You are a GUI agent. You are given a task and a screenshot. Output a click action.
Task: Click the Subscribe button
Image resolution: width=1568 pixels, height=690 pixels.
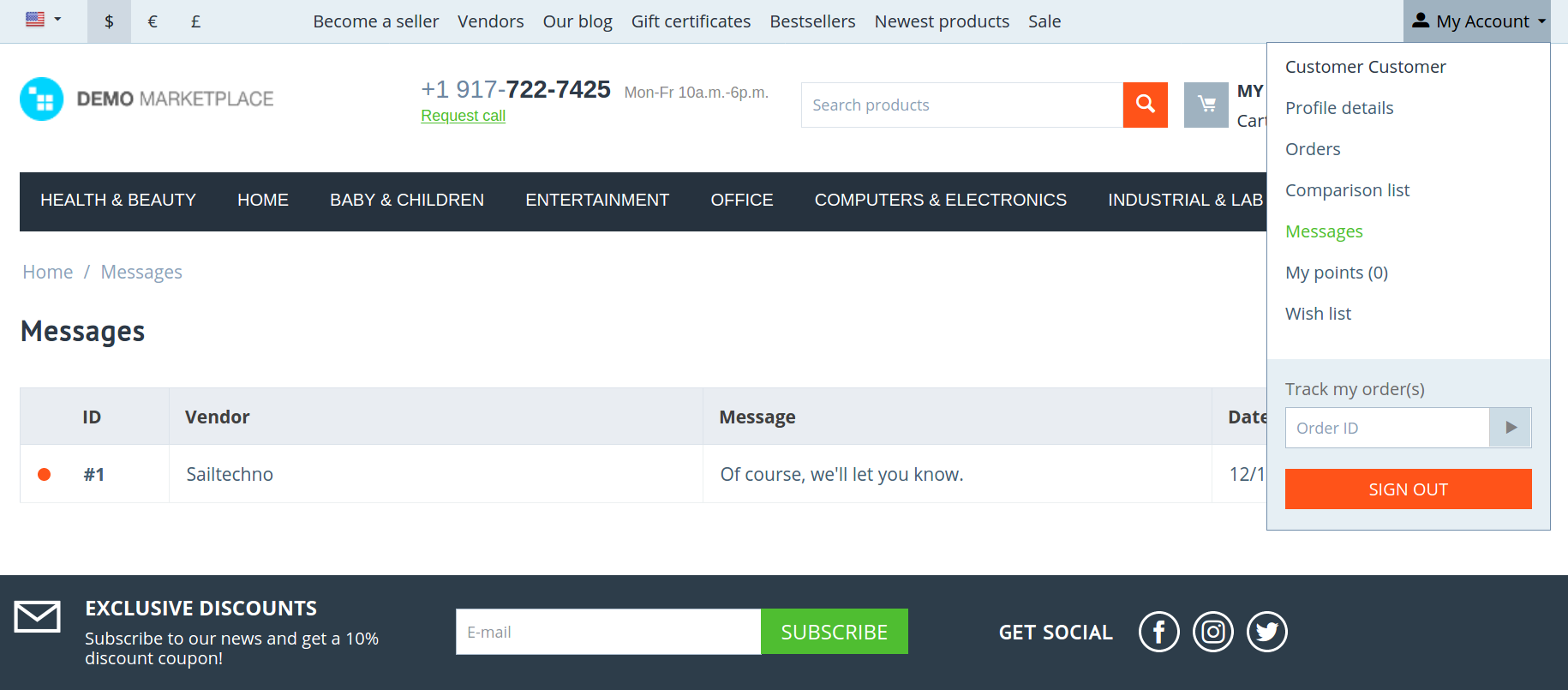coord(835,632)
